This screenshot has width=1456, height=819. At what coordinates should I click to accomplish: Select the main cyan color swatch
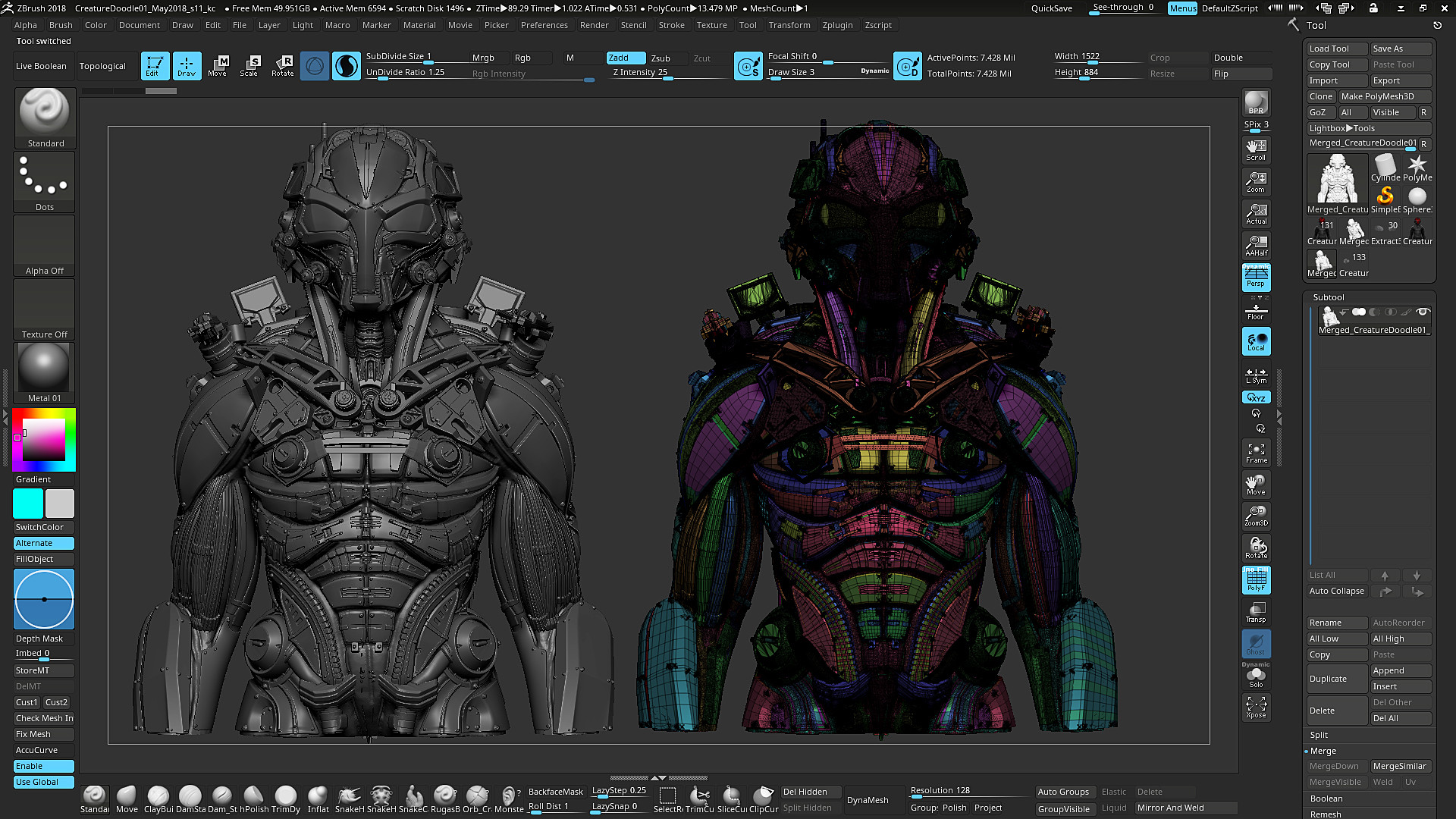click(28, 504)
